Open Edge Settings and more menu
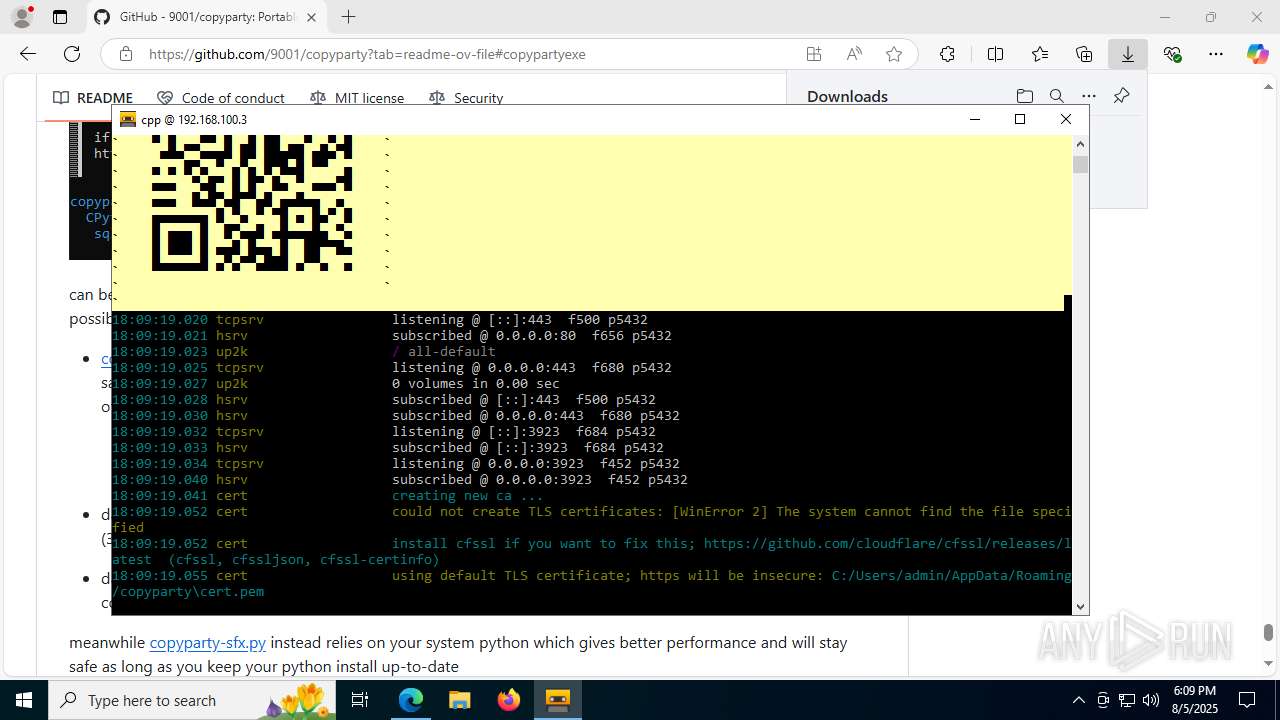1280x720 pixels. click(x=1216, y=54)
